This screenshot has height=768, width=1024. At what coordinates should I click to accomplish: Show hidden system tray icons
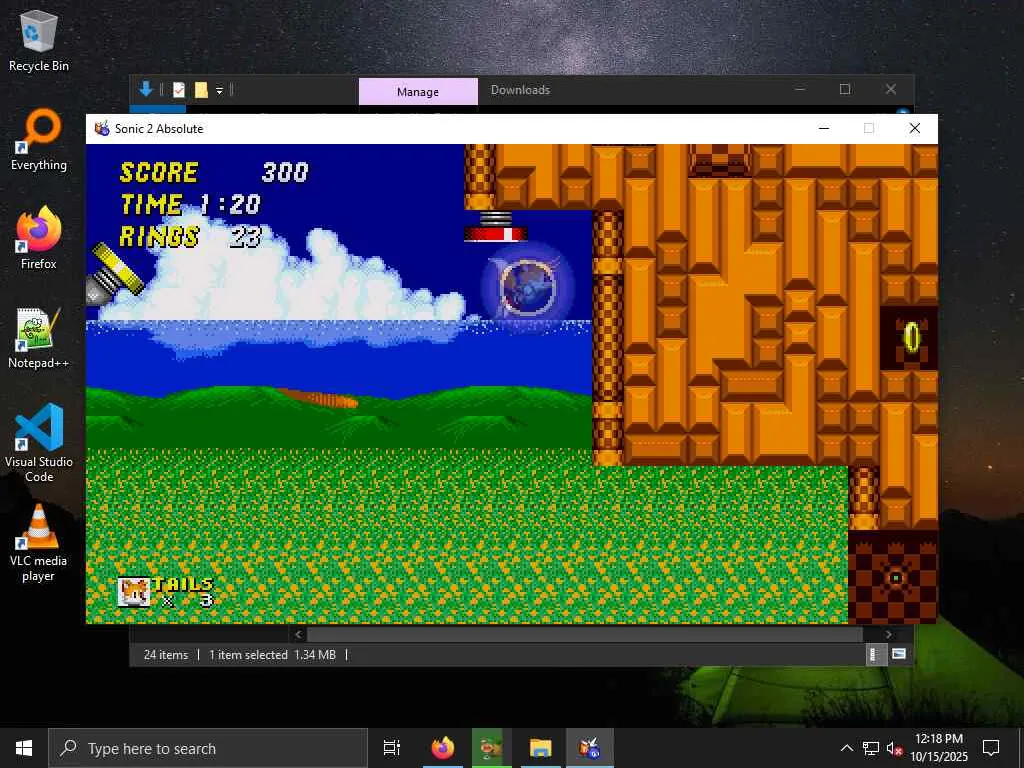(846, 748)
